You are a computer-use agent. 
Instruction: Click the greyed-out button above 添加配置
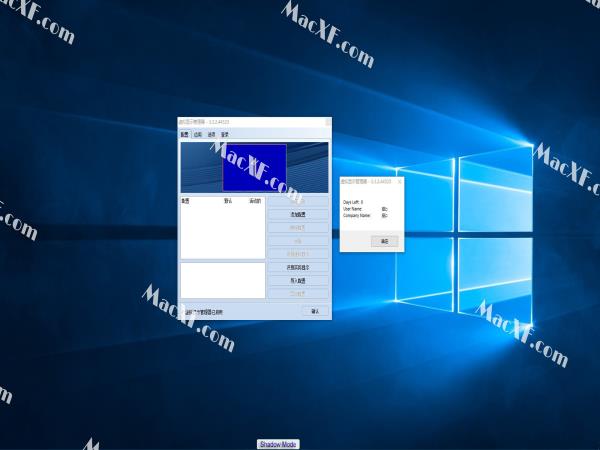(297, 201)
